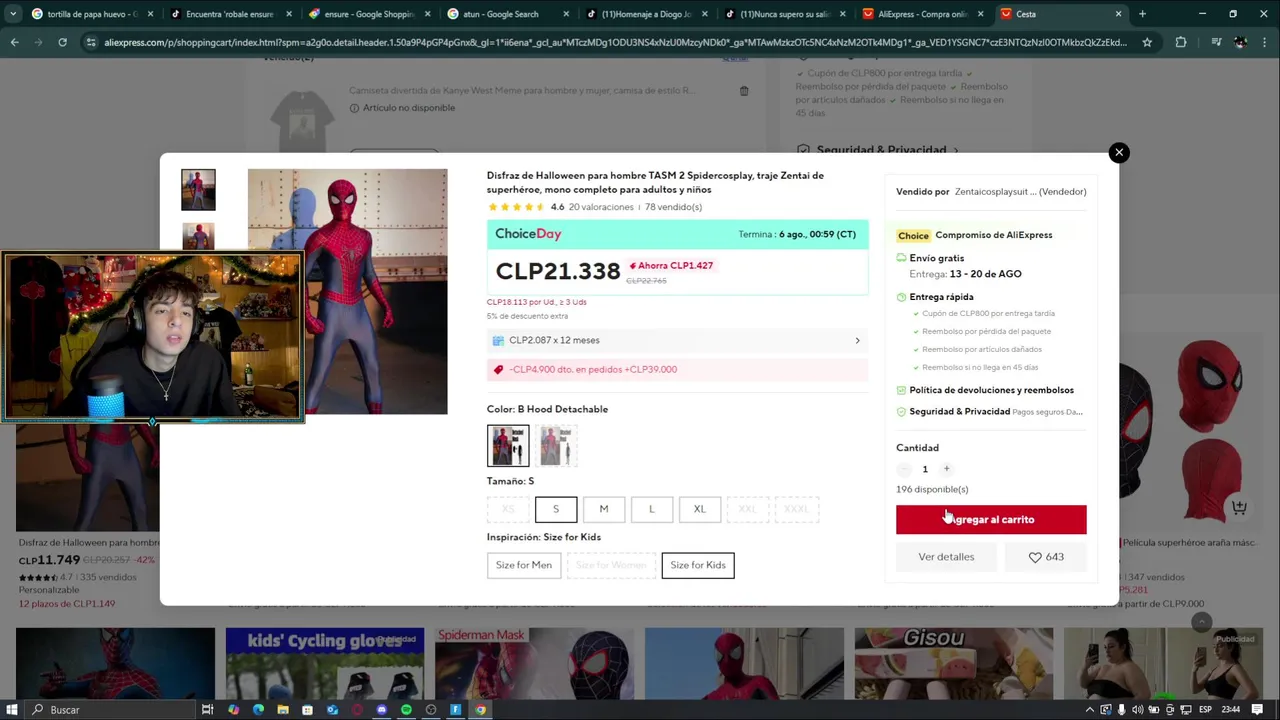Show hidden system tray icons chevron
This screenshot has height=720, width=1280.
1090,710
